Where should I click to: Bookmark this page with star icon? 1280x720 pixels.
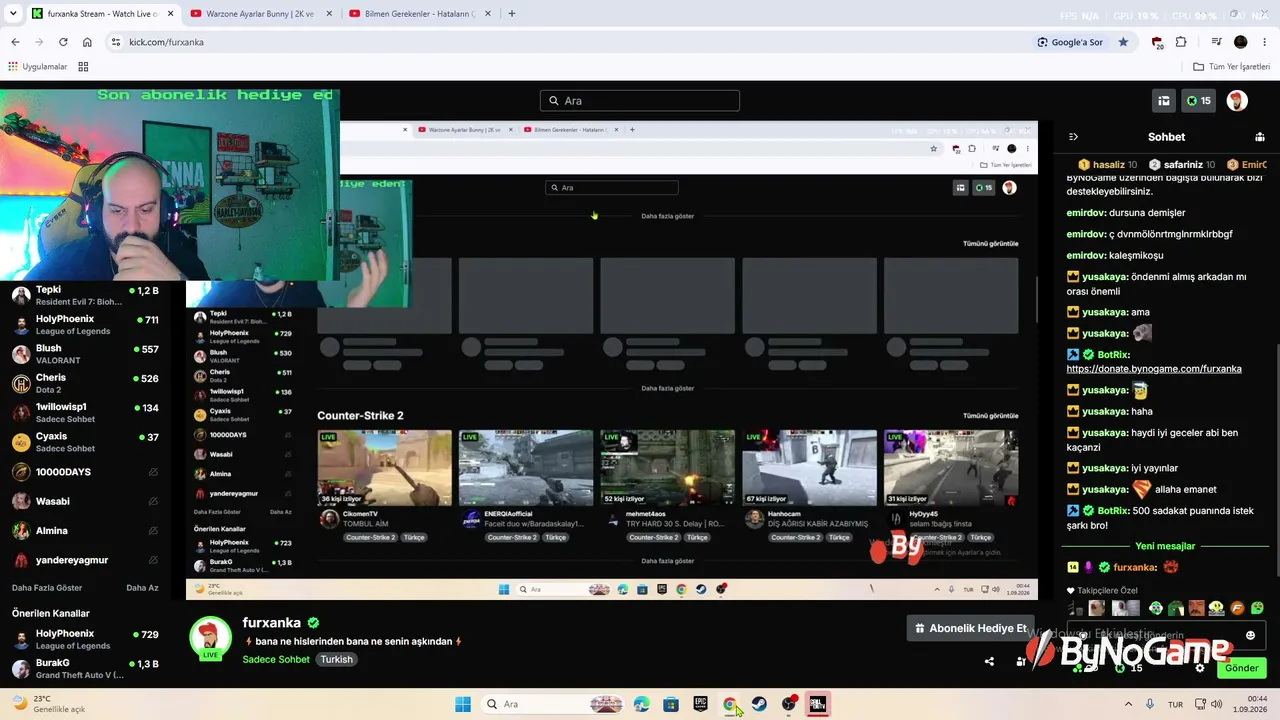coord(1123,42)
